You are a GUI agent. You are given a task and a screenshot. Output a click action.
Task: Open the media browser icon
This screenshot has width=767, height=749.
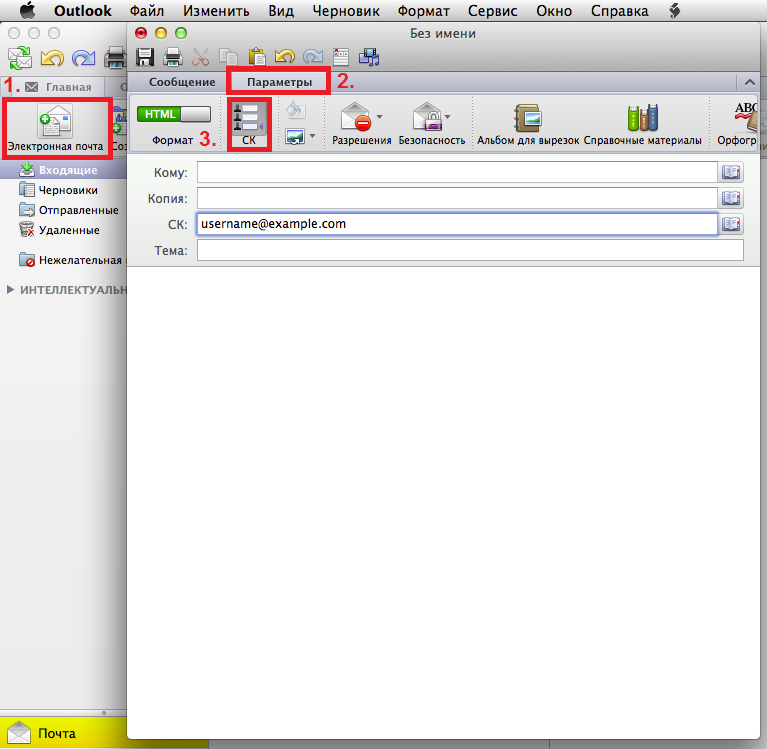point(369,57)
